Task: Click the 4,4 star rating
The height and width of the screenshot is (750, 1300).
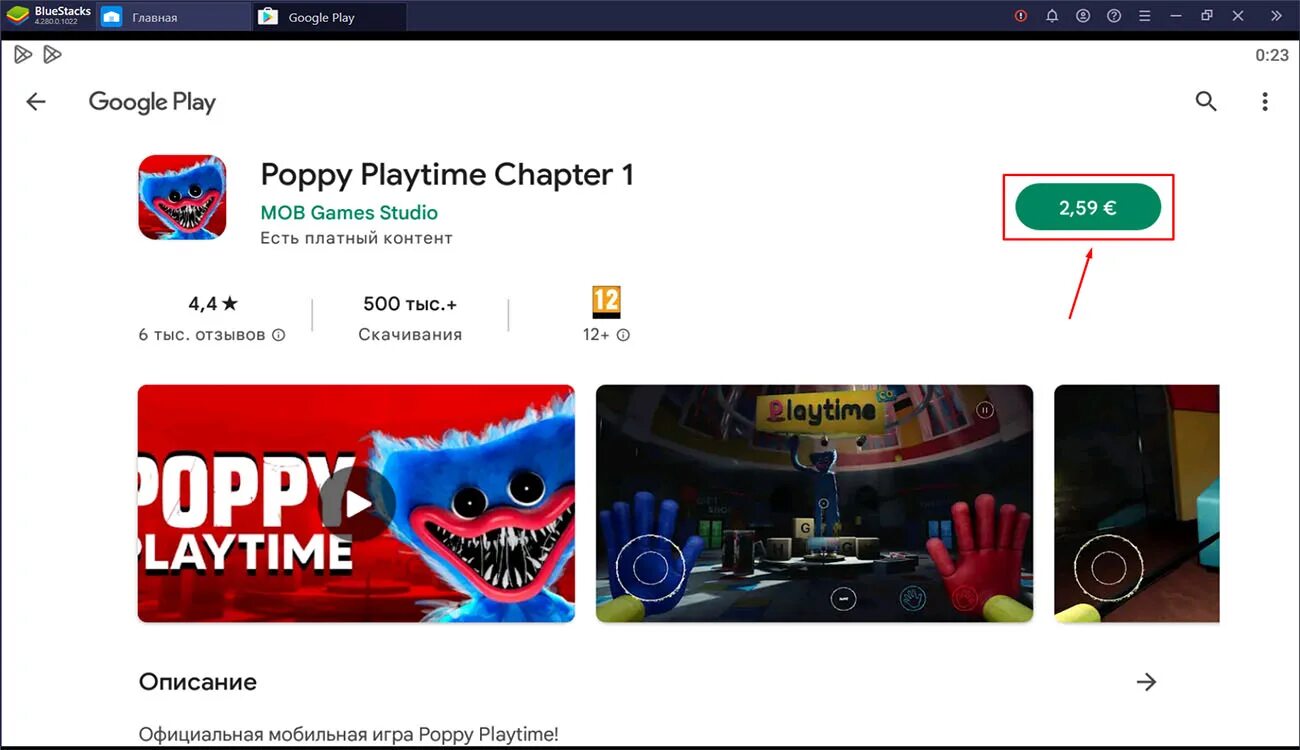Action: 213,304
